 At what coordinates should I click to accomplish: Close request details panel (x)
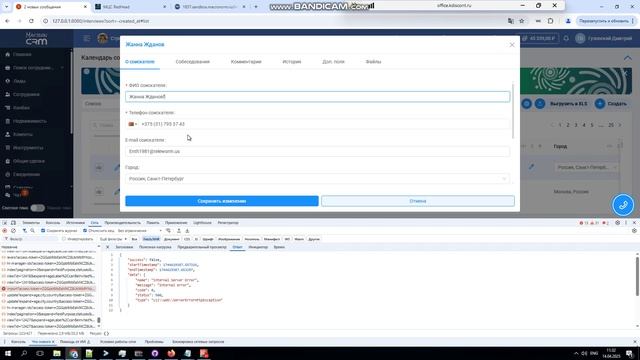pos(107,247)
